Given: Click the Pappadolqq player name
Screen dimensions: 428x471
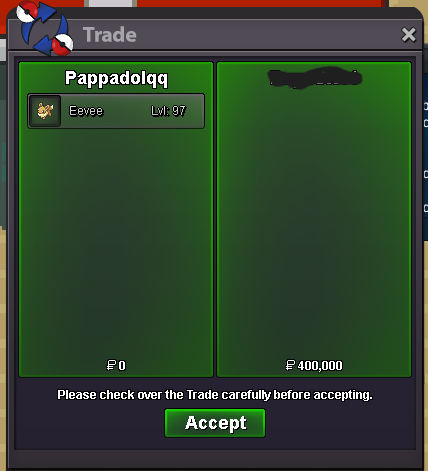Looking at the screenshot, I should (x=116, y=79).
